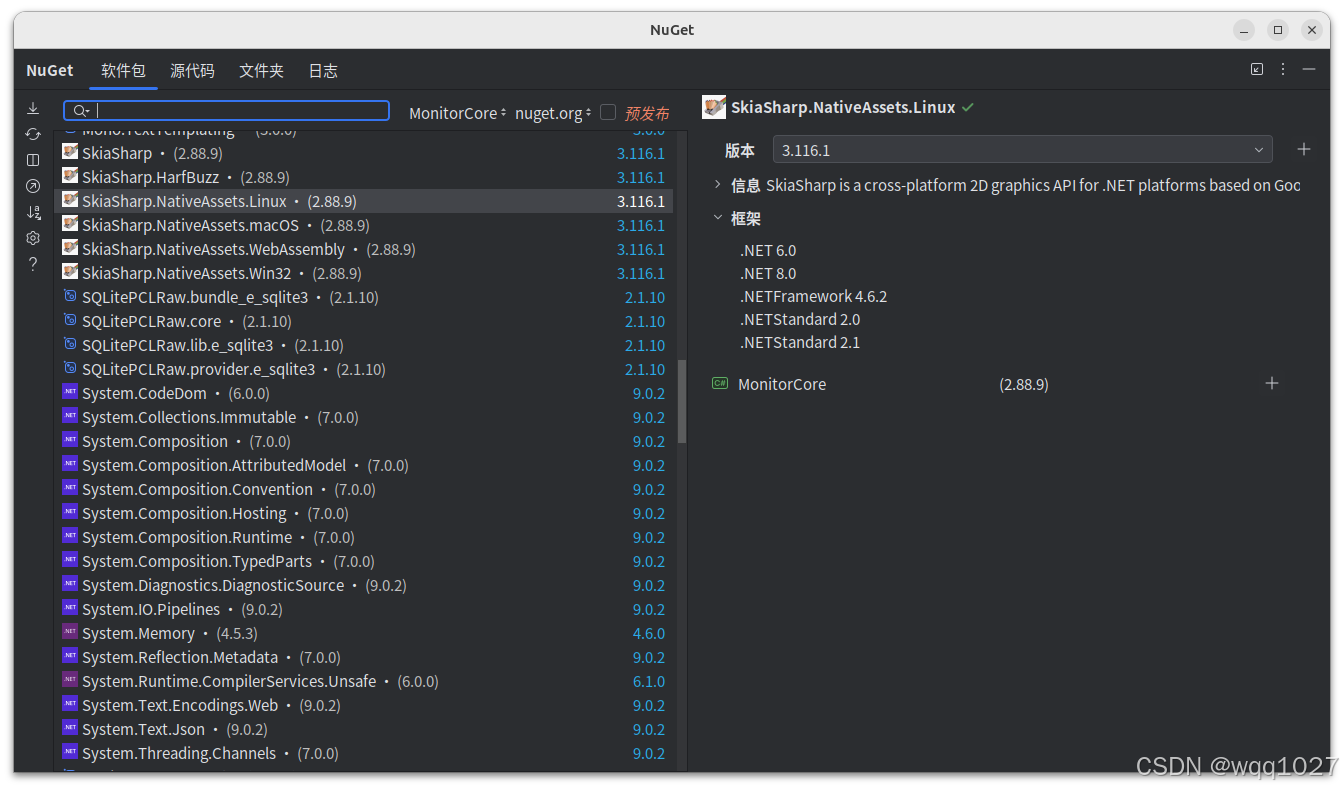Open the 日志 tab
Image resolution: width=1344 pixels, height=789 pixels.
pyautogui.click(x=323, y=71)
